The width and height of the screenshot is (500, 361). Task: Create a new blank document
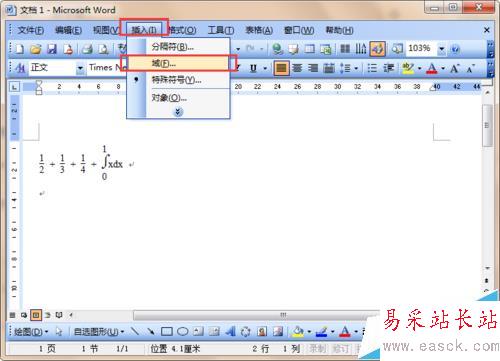click(20, 49)
